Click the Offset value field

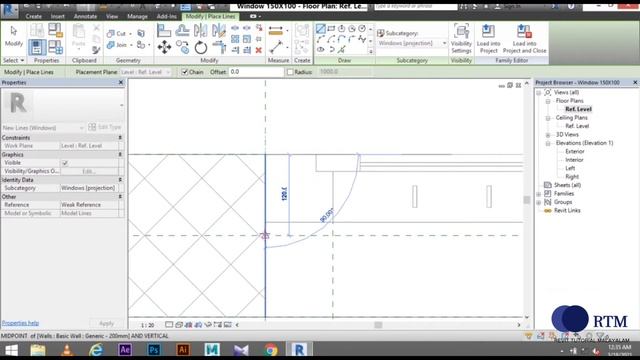point(256,72)
